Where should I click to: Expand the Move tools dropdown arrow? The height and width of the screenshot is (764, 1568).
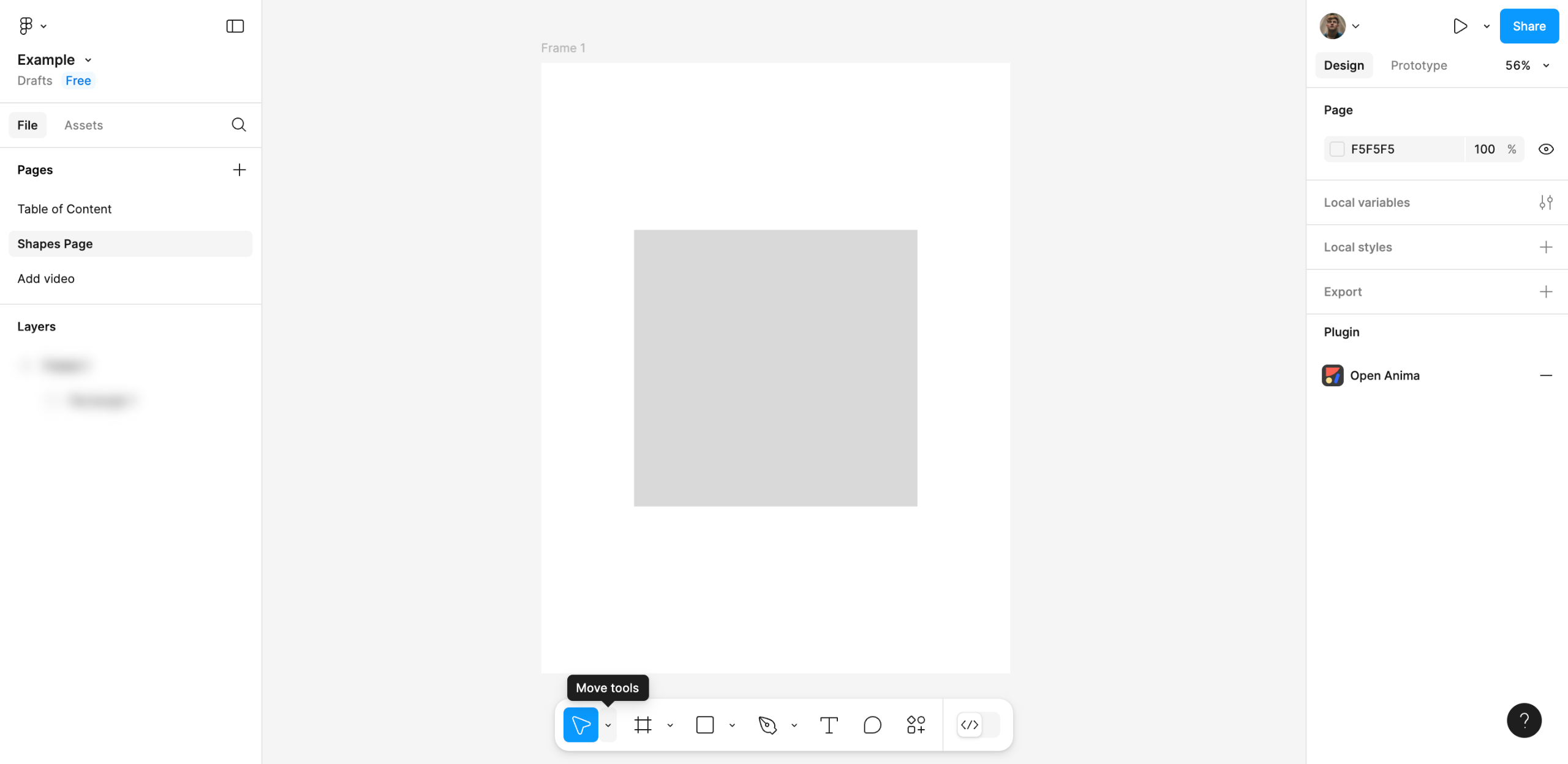[x=608, y=725]
